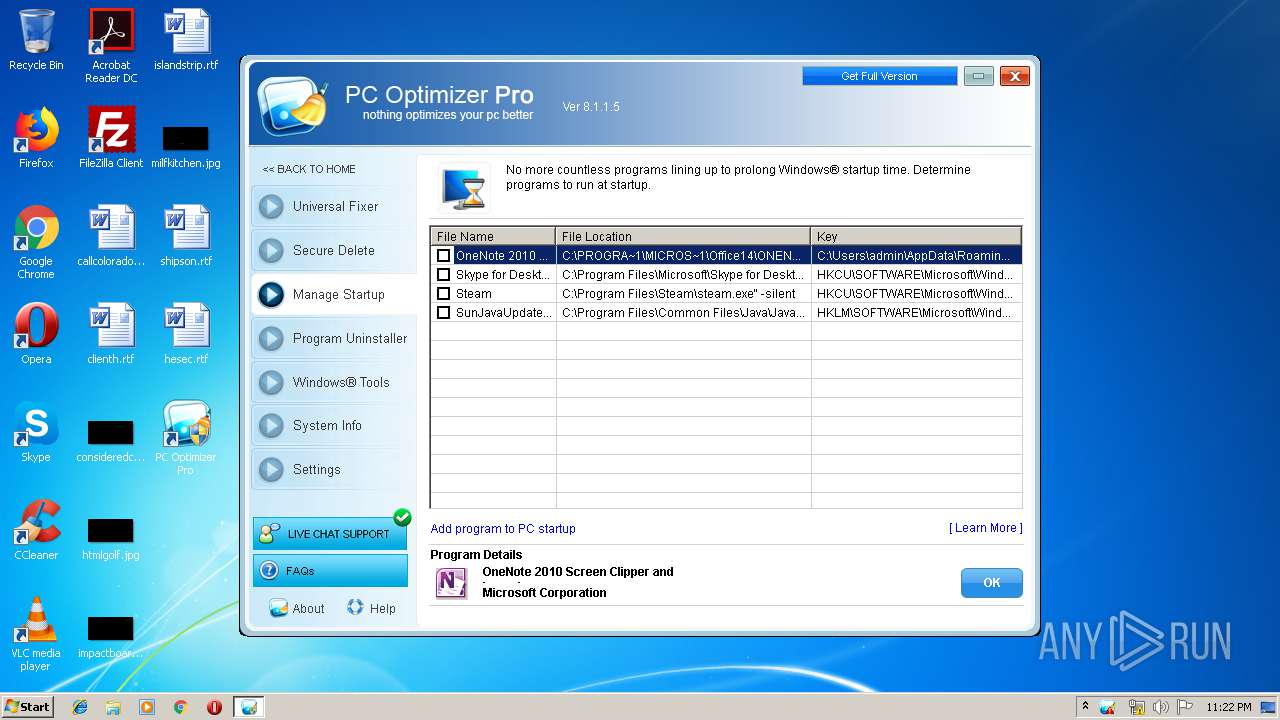Click the OK button
The image size is (1280, 720).
point(991,583)
